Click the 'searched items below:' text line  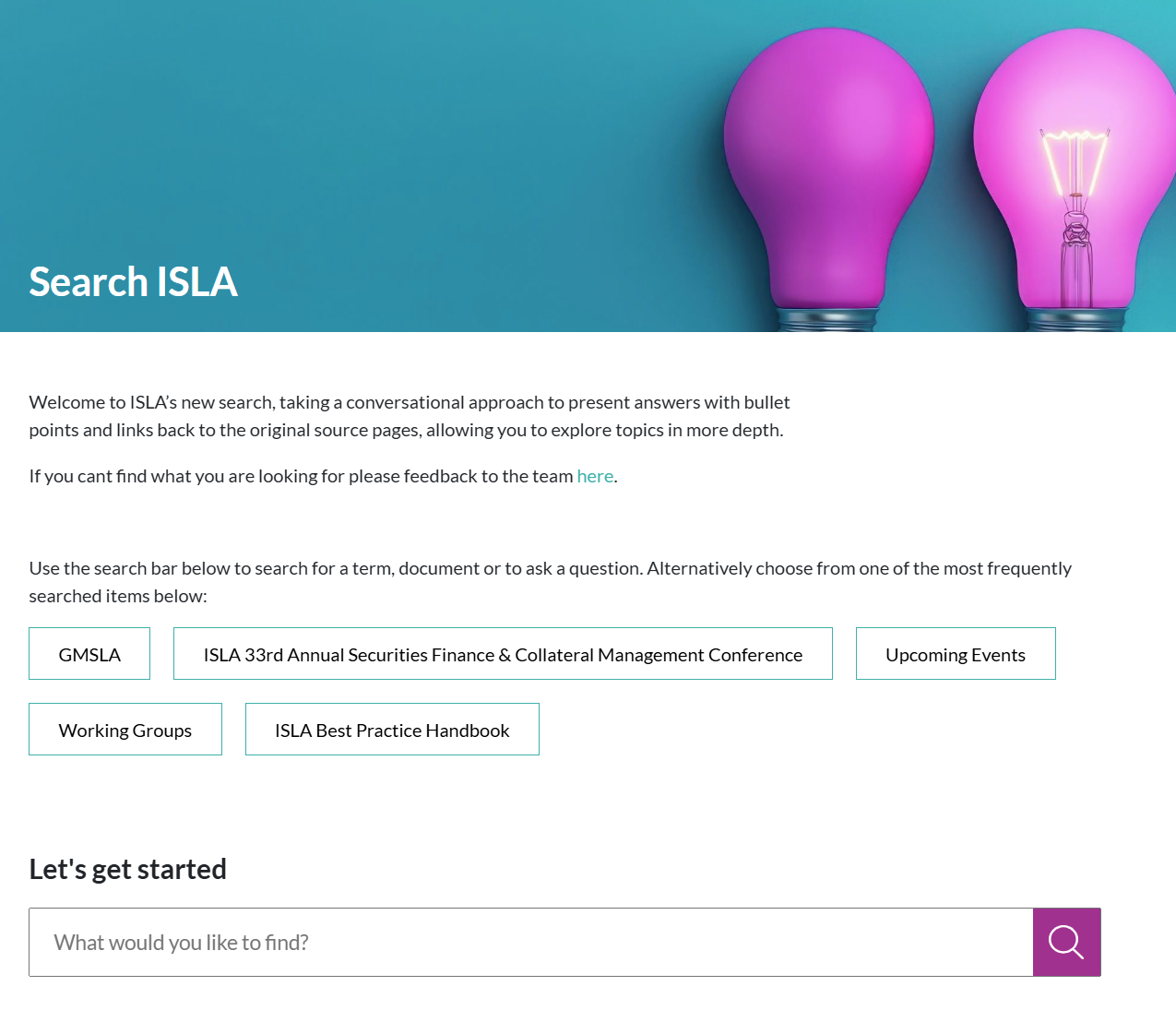coord(118,596)
